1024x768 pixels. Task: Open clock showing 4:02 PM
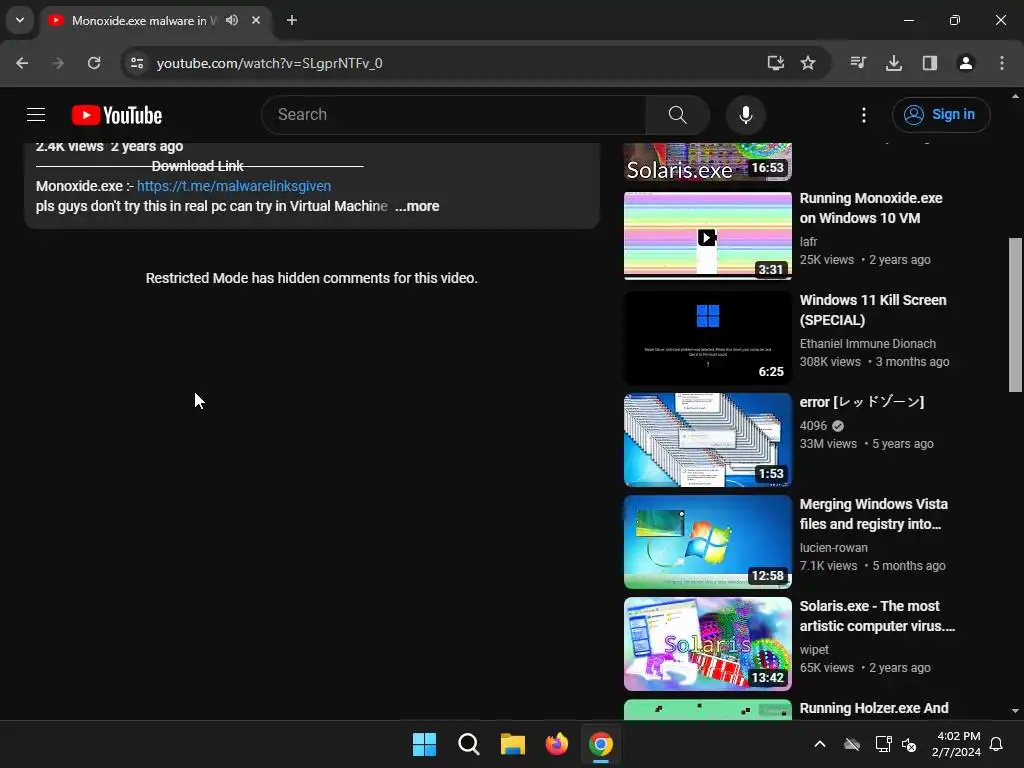pos(956,744)
